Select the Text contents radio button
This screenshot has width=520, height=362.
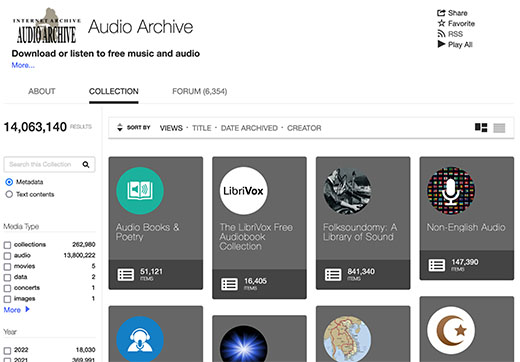point(9,194)
